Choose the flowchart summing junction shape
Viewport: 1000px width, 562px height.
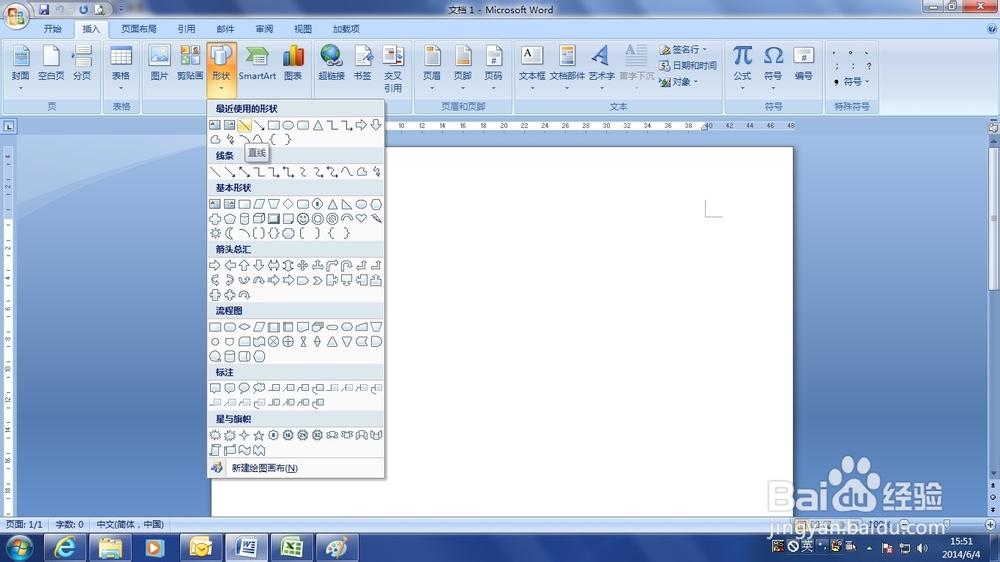pyautogui.click(x=274, y=341)
